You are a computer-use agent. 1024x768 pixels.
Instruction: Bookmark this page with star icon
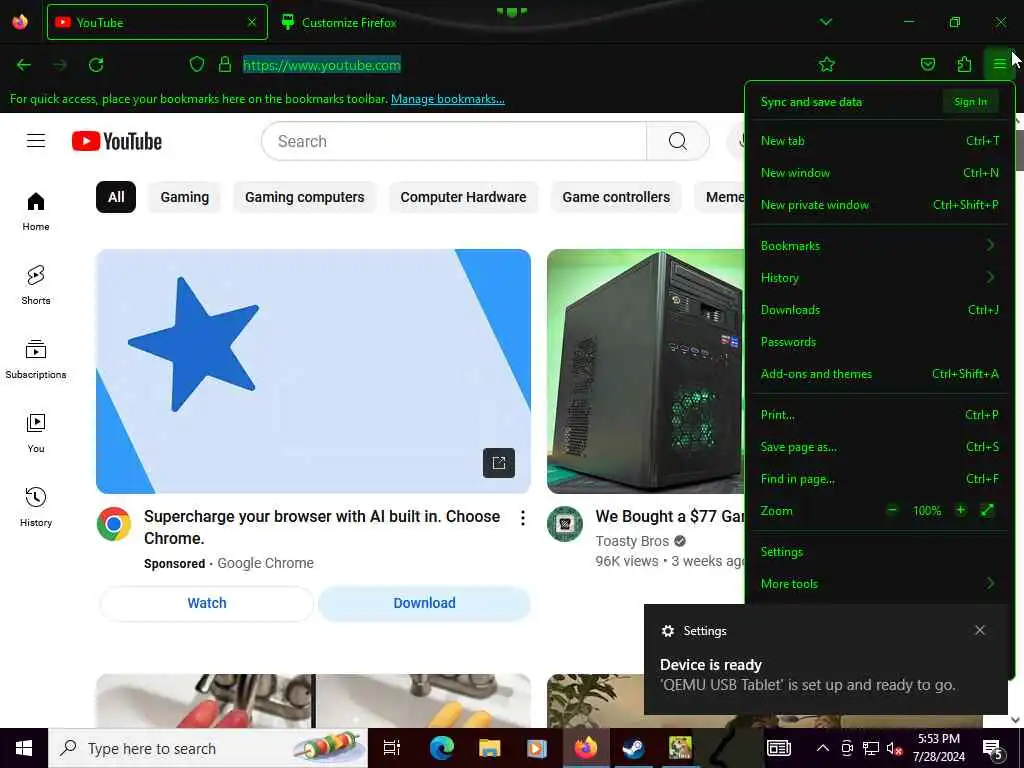click(827, 64)
